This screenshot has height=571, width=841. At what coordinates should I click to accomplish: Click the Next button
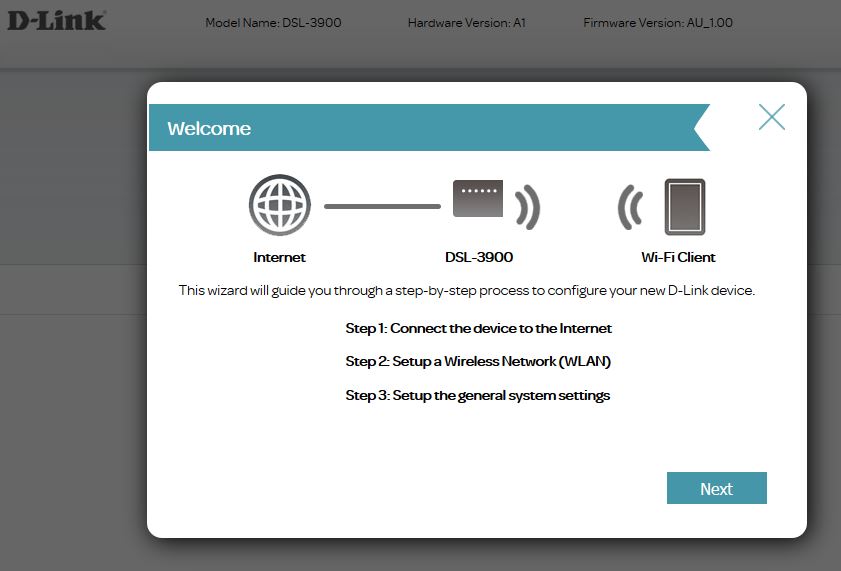[717, 488]
